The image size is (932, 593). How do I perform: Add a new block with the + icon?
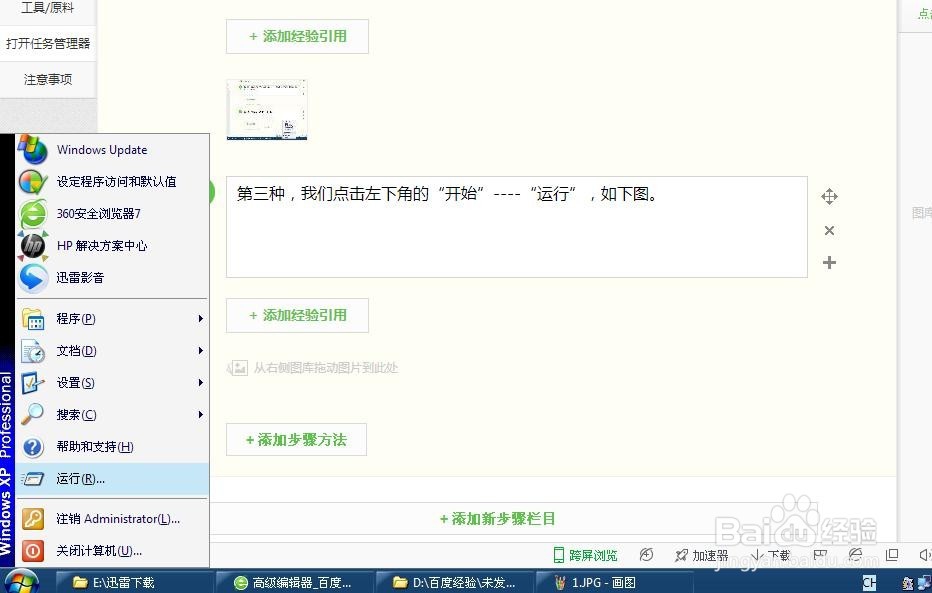coord(829,263)
